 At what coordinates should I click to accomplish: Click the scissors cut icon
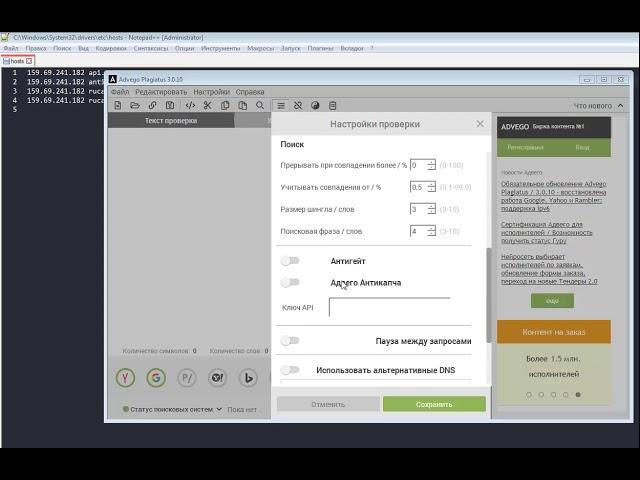207,105
